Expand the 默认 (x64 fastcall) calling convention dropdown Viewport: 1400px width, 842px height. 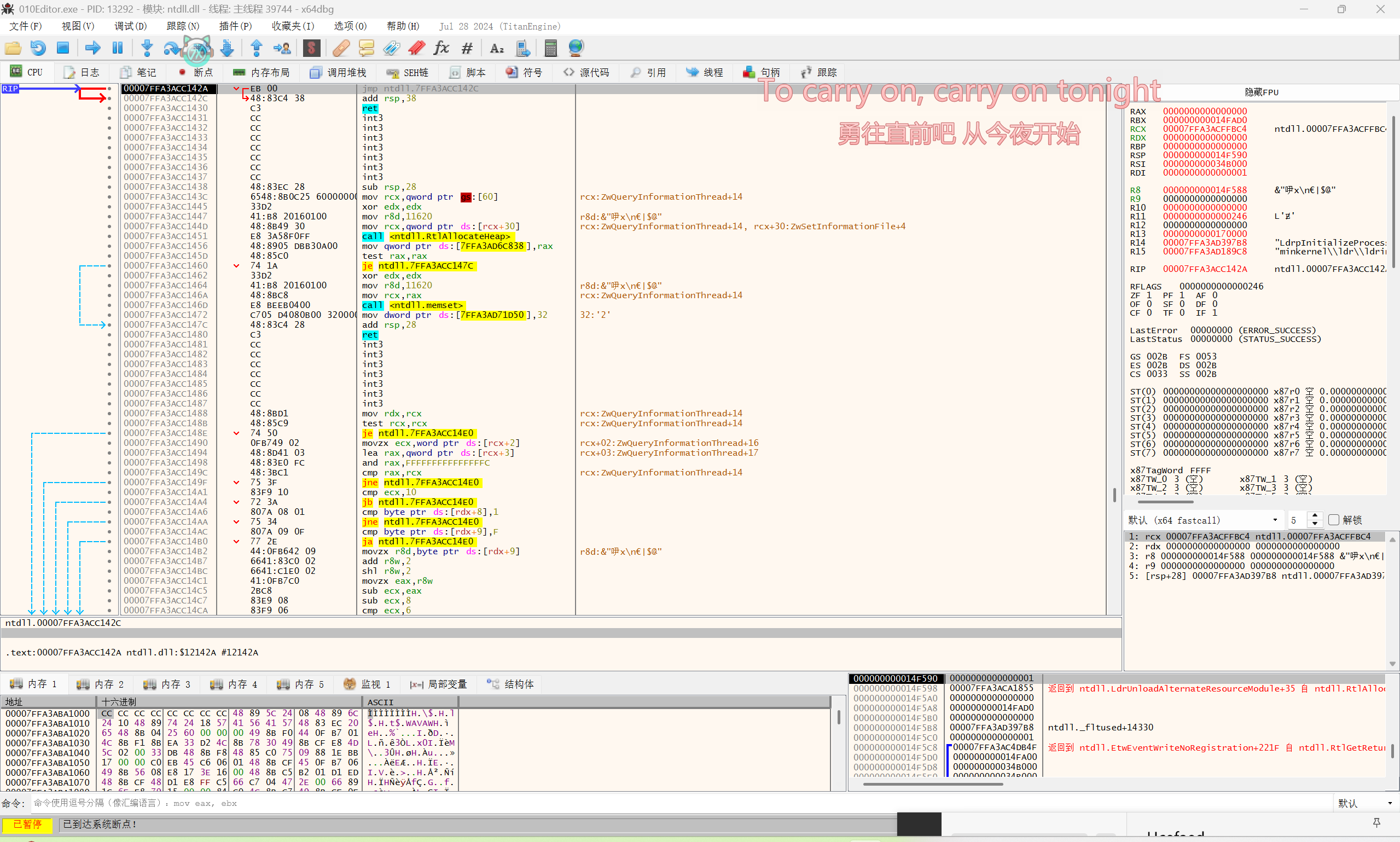click(x=1203, y=520)
